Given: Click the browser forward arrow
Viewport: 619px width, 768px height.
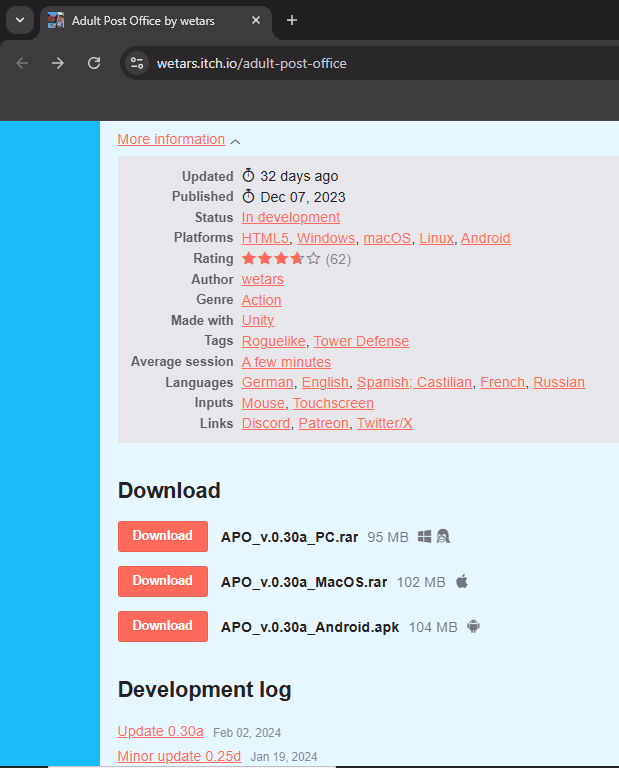Looking at the screenshot, I should (58, 63).
